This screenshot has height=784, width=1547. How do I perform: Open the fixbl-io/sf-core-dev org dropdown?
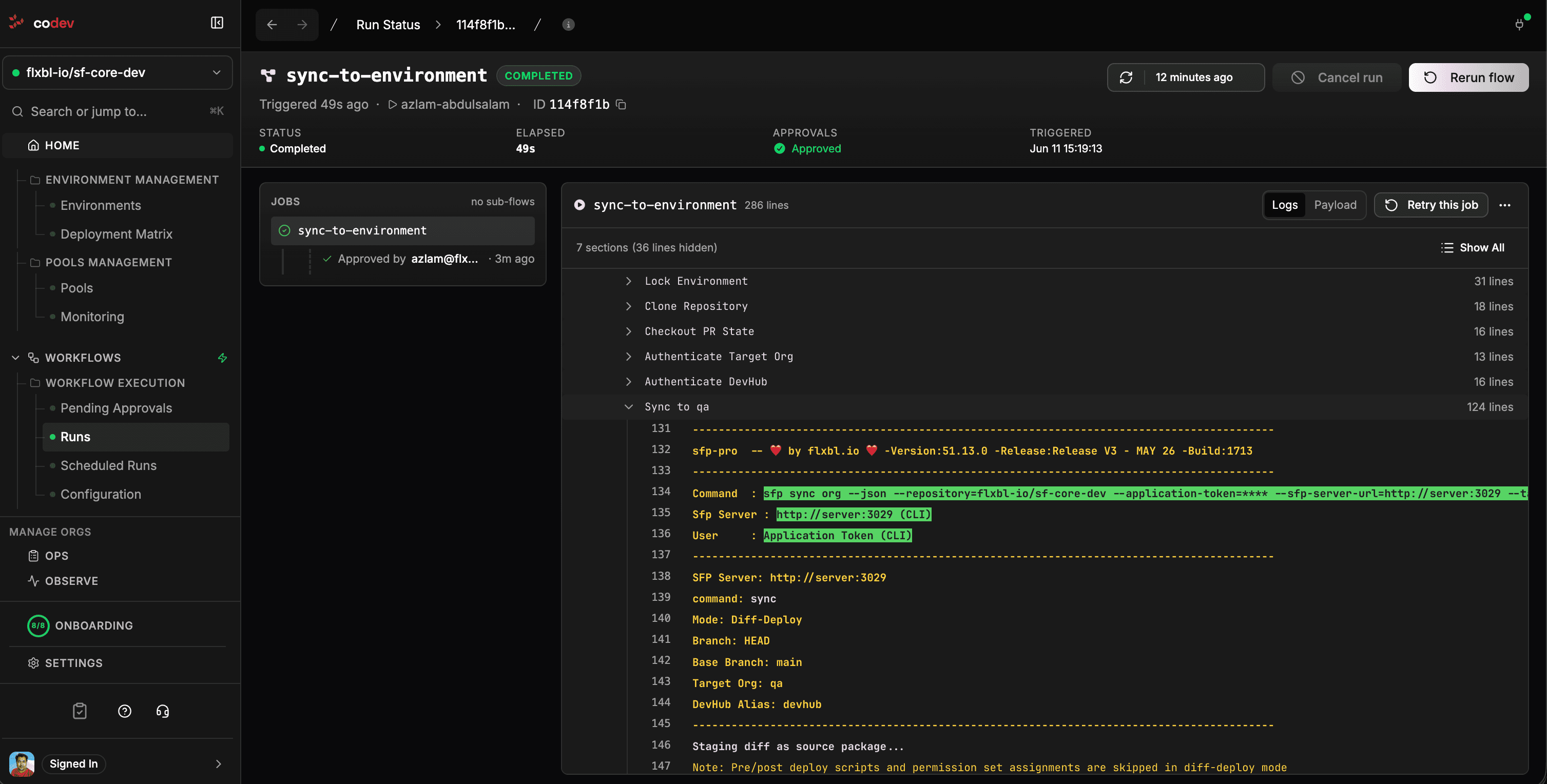118,73
